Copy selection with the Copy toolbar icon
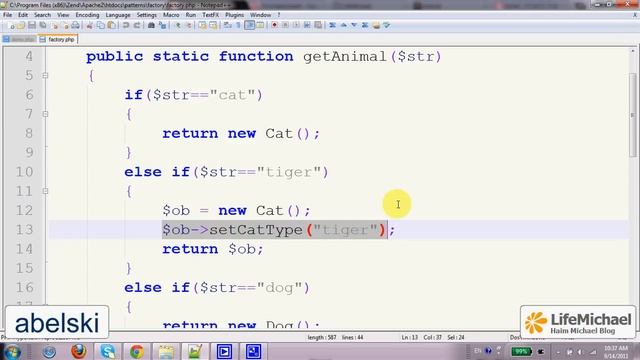 coord(100,25)
